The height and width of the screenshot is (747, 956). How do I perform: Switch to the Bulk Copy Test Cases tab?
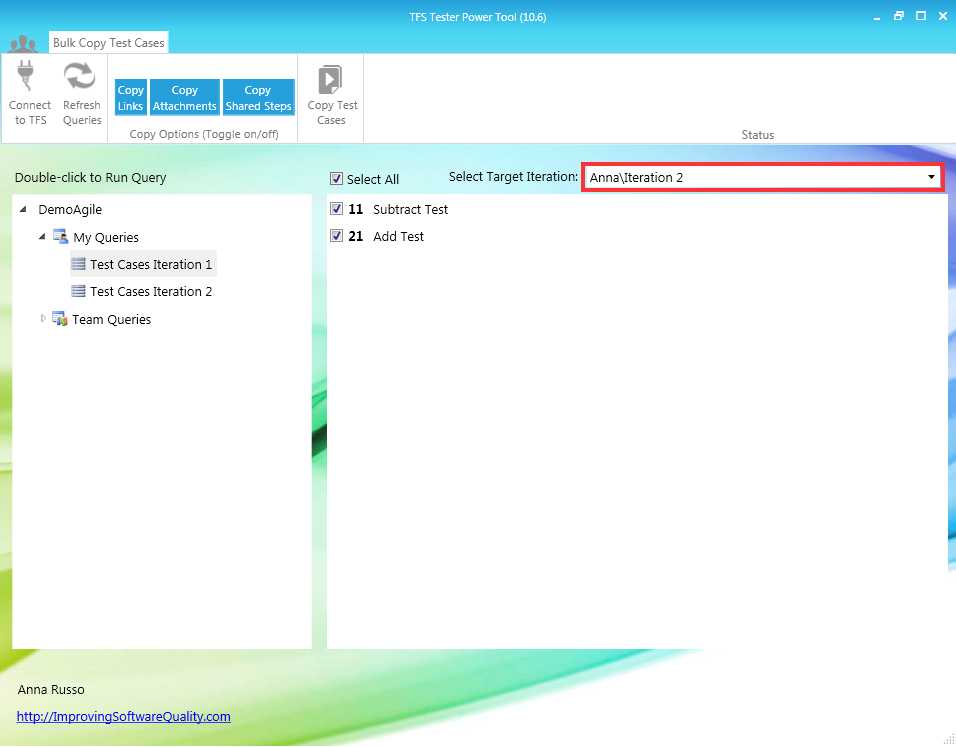[108, 42]
